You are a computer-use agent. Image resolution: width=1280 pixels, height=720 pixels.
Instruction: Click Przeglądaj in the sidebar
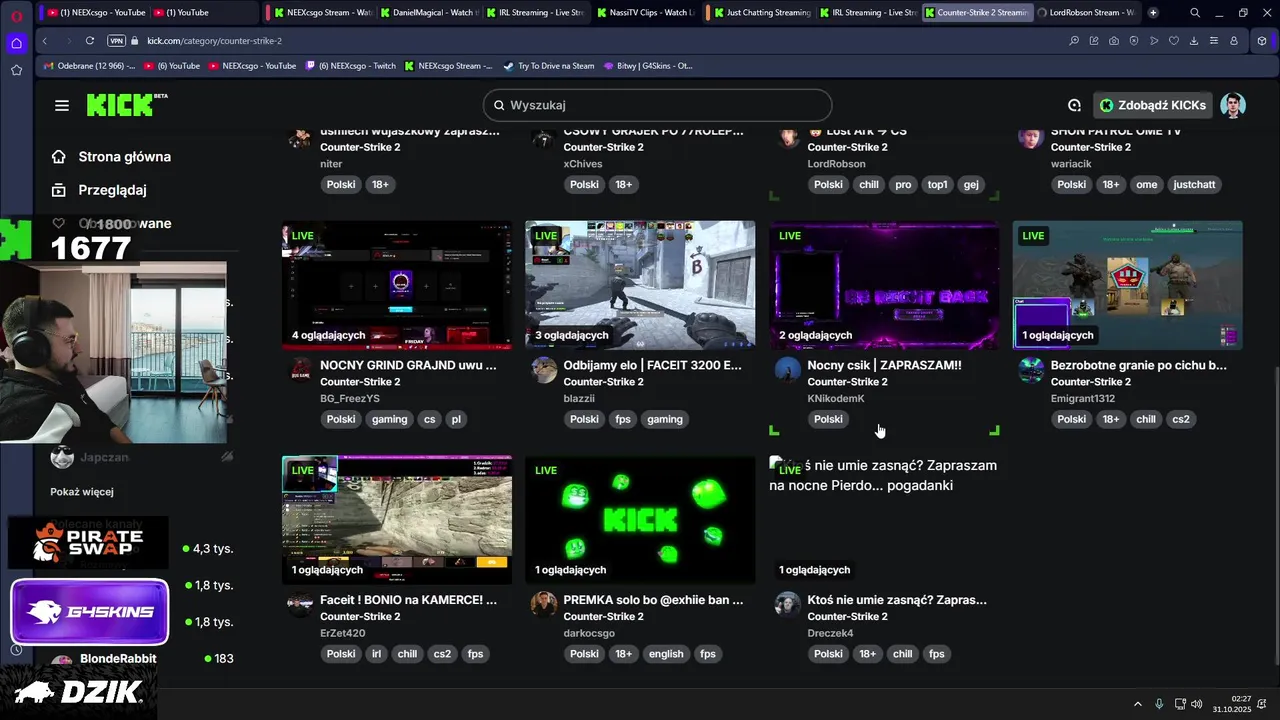tap(112, 190)
